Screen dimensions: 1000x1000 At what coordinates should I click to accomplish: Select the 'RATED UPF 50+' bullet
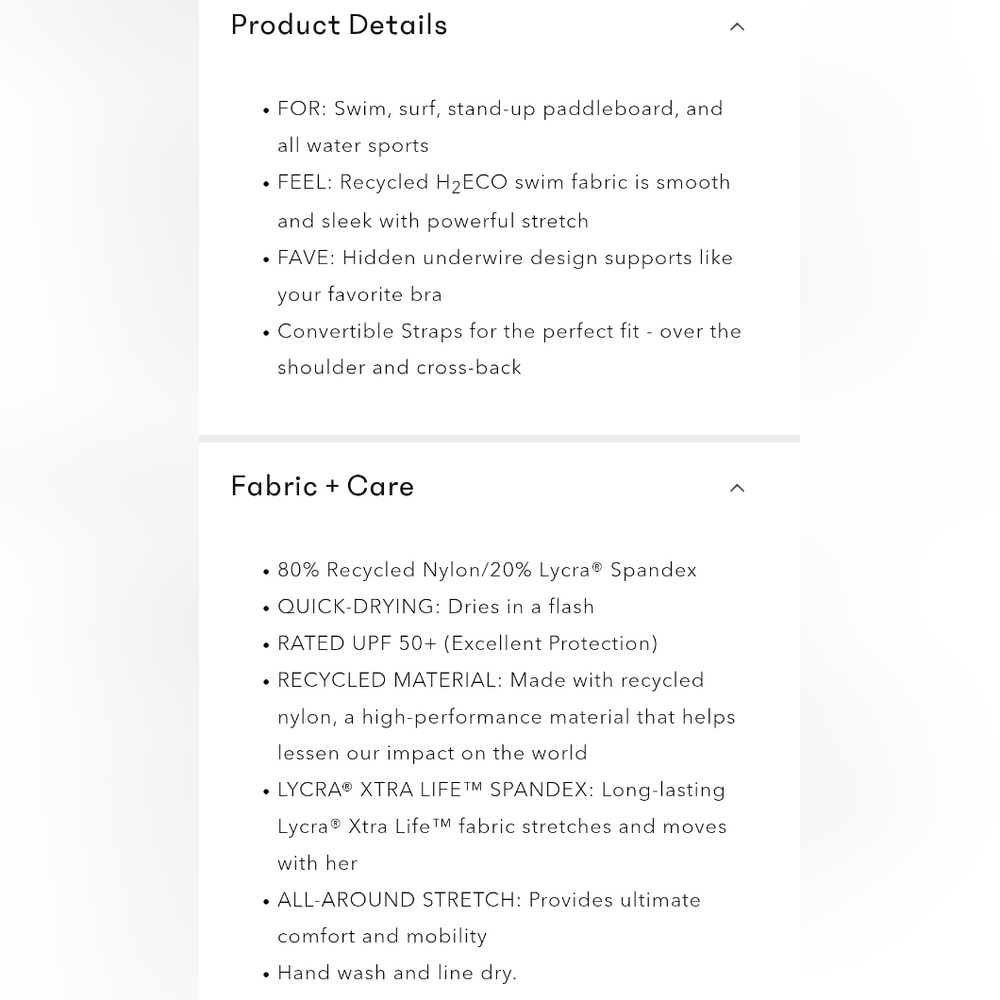(x=467, y=643)
